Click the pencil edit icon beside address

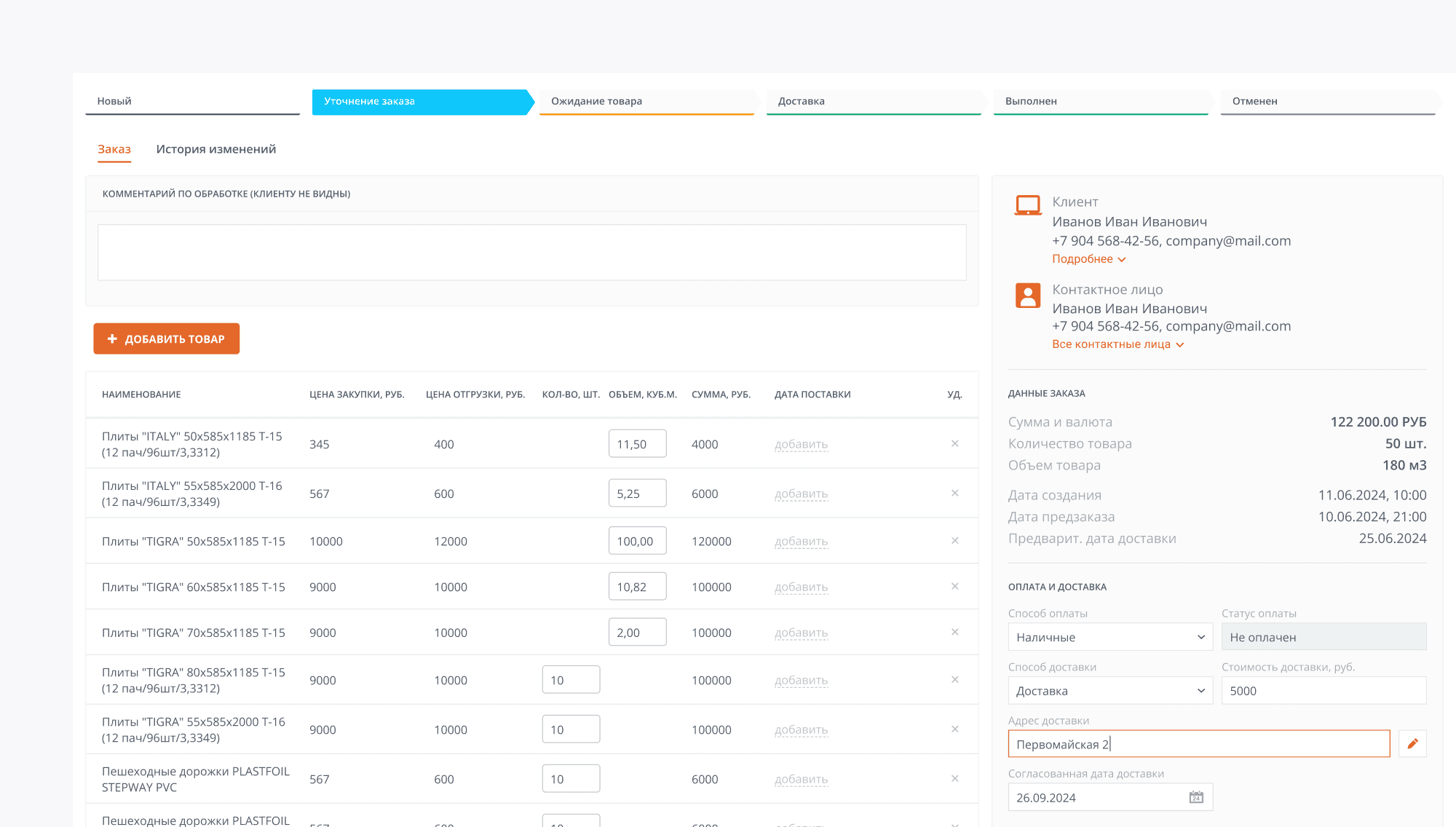coord(1412,743)
